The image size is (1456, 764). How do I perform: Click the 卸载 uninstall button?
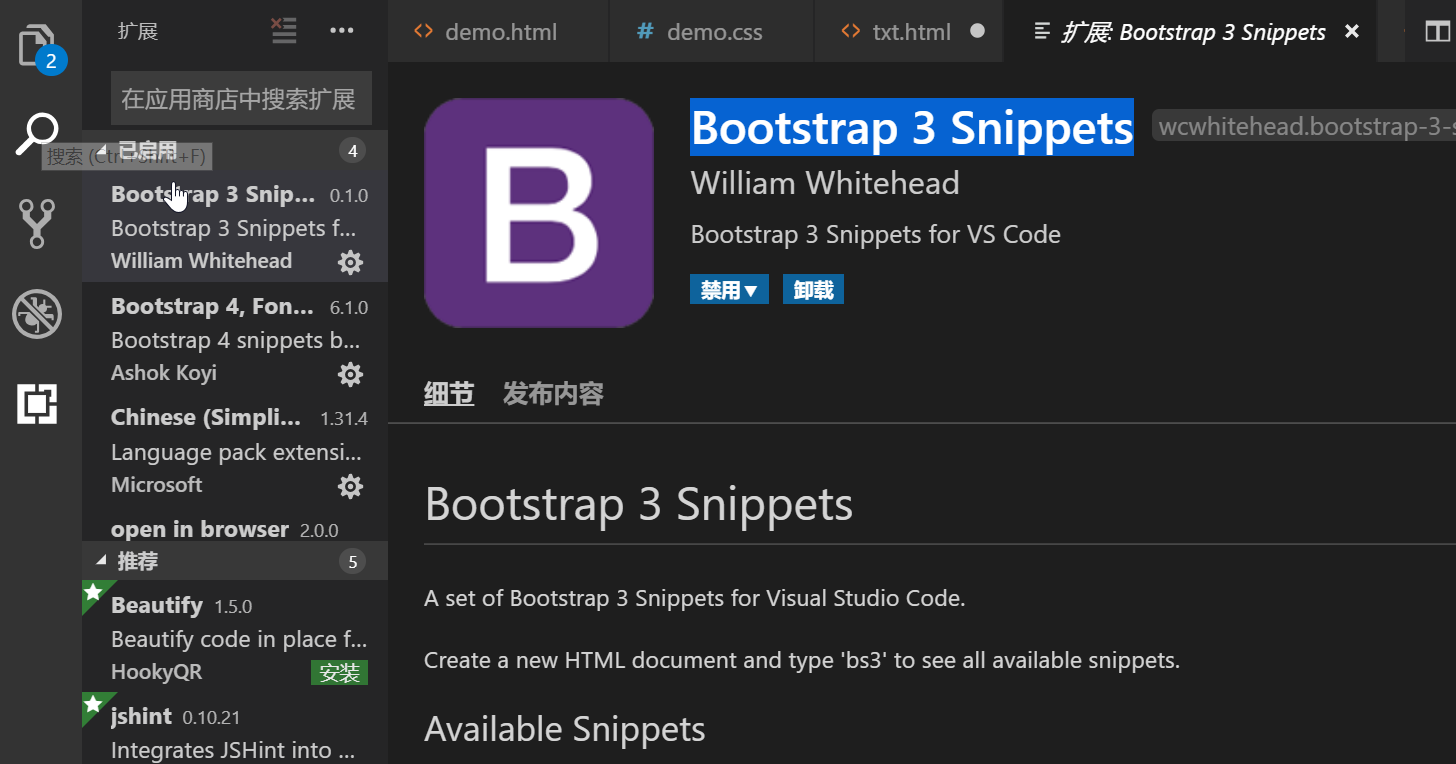coord(813,290)
